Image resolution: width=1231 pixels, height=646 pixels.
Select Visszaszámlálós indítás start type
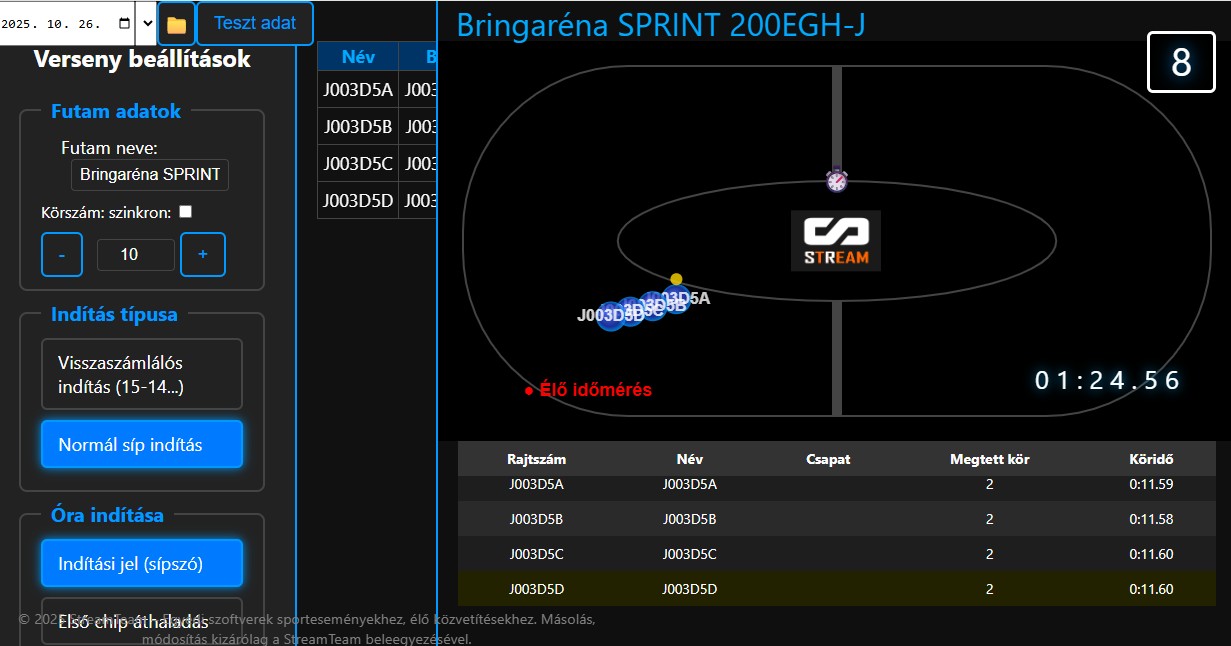(141, 374)
